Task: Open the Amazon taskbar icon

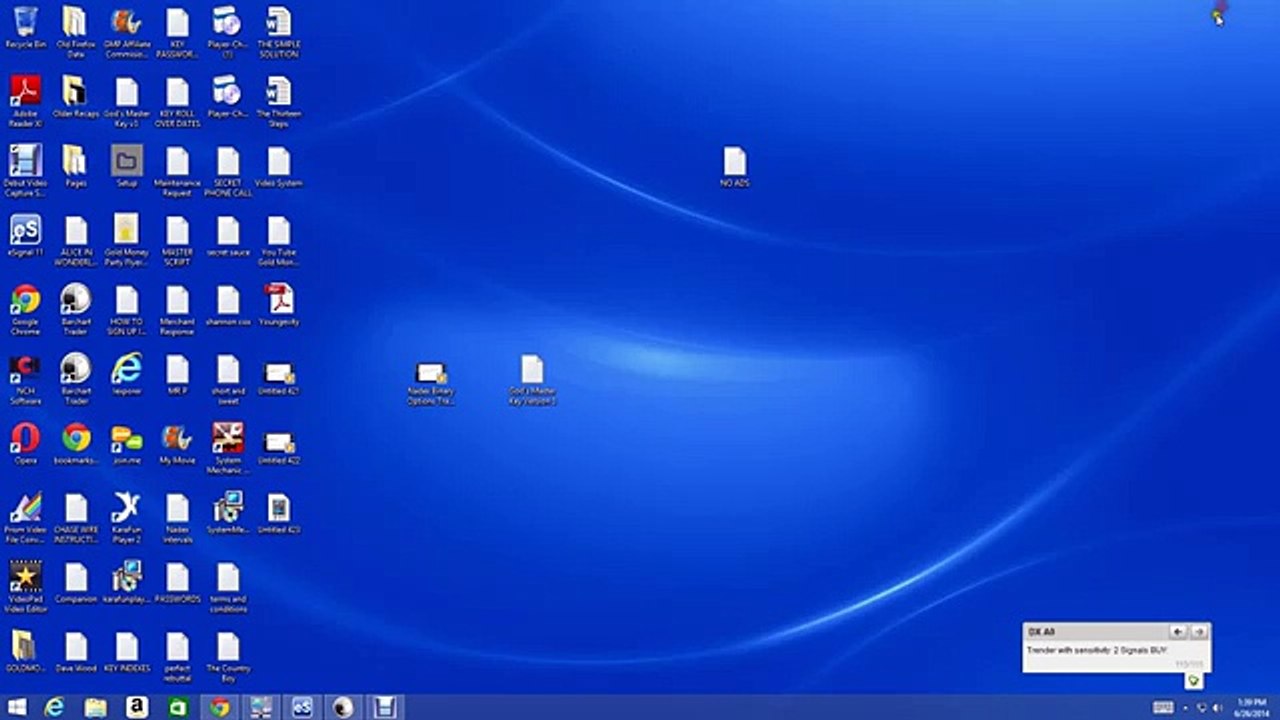Action: click(x=137, y=707)
